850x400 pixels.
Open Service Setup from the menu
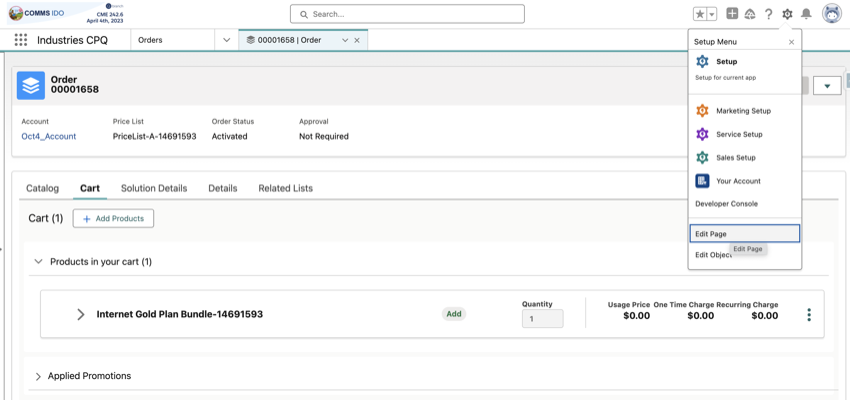[x=739, y=134]
